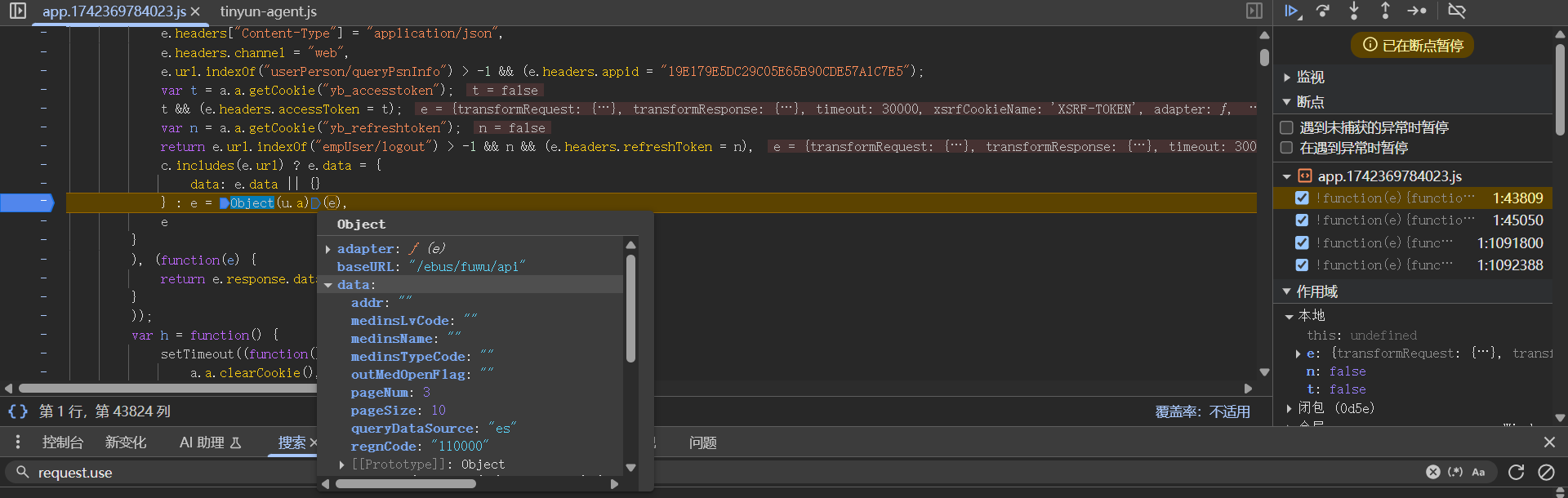Expand the adapter property in Object popup
This screenshot has height=498, width=1568.
tap(328, 249)
